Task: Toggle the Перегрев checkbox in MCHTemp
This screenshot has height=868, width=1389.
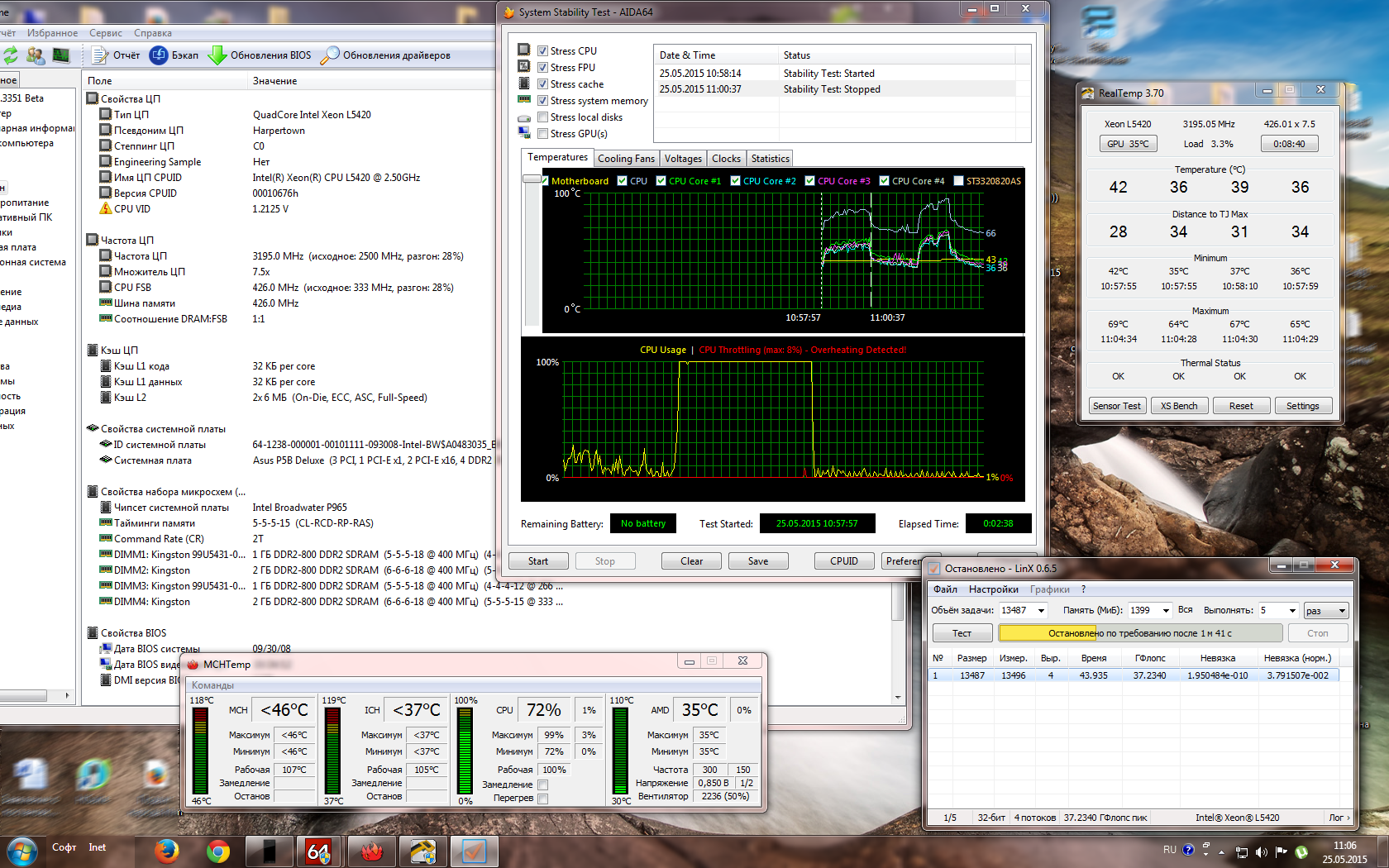Action: pos(542,799)
